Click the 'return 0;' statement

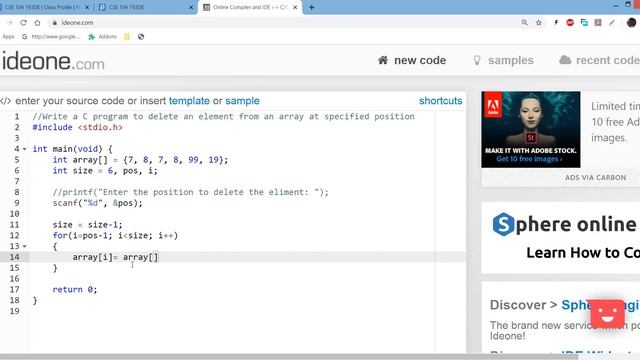coord(75,289)
